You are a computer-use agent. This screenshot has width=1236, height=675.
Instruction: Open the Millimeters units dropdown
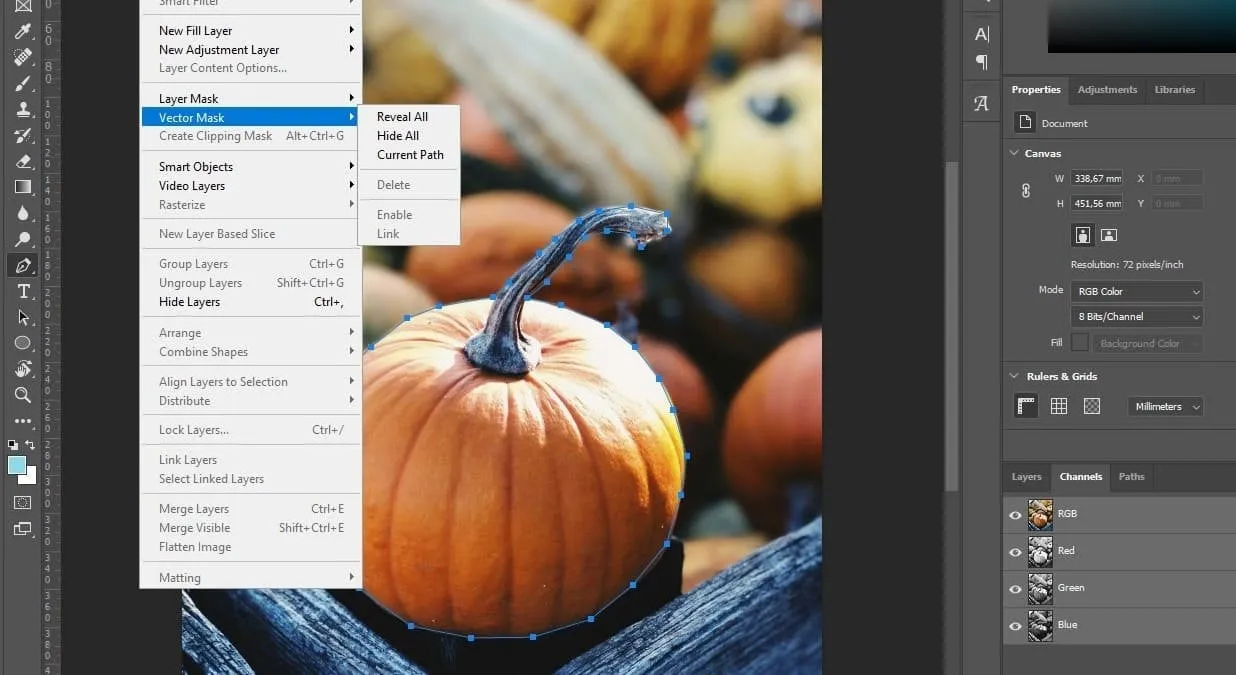tap(1163, 406)
